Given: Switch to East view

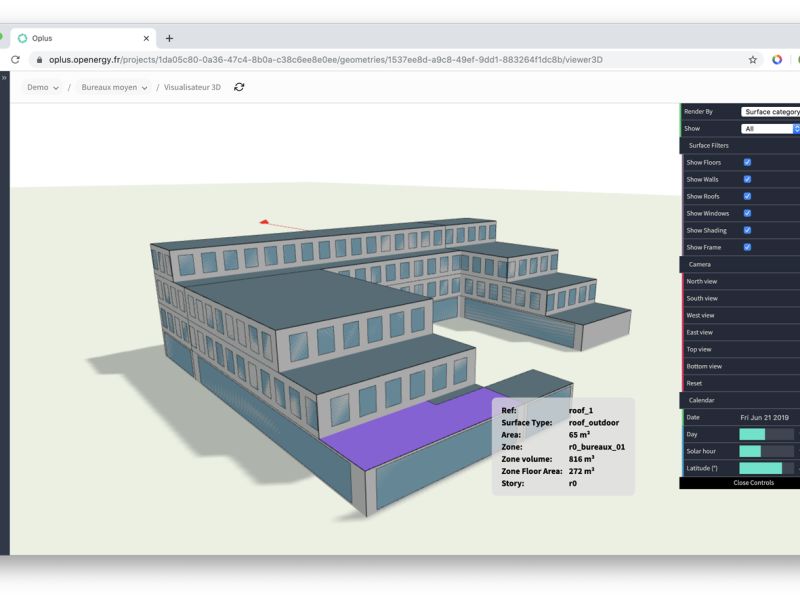Looking at the screenshot, I should pyautogui.click(x=741, y=332).
